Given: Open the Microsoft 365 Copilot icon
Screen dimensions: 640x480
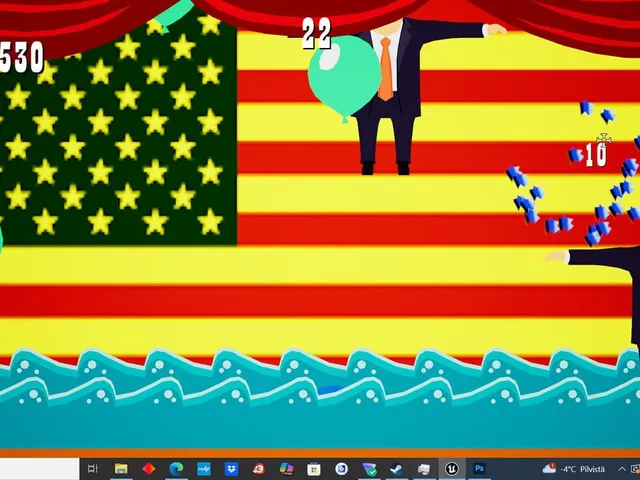Looking at the screenshot, I should point(286,469).
